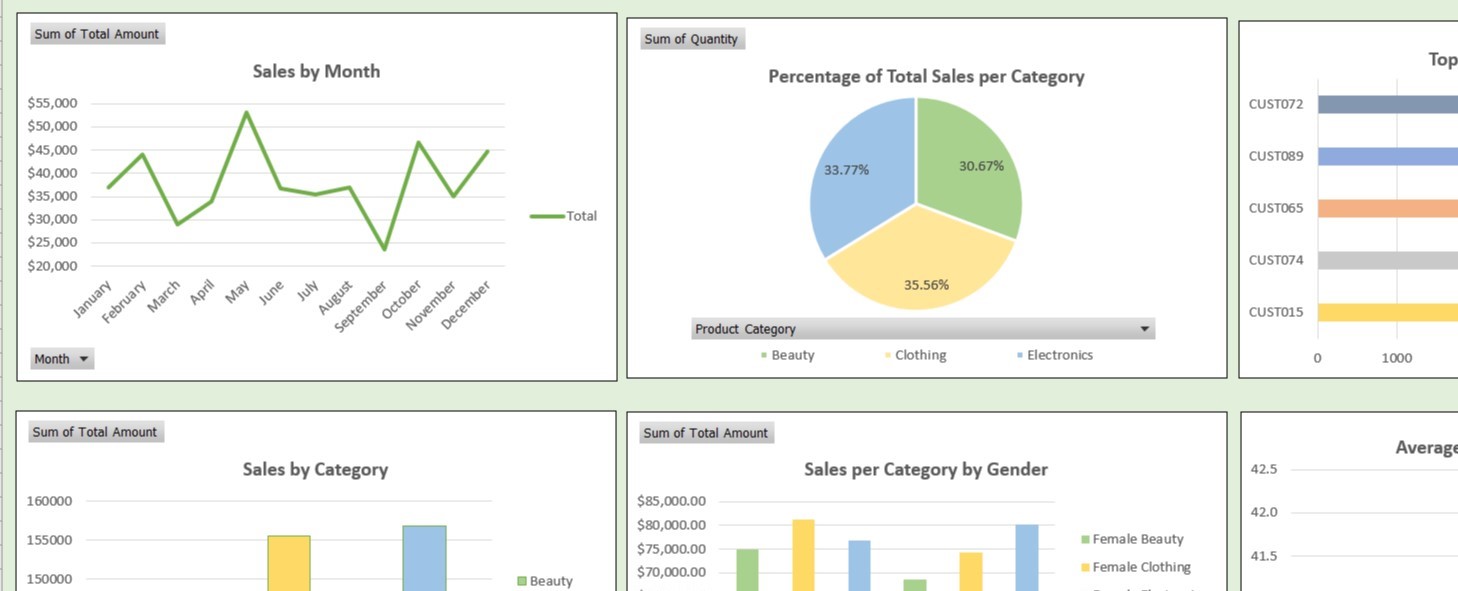This screenshot has height=591, width=1458.
Task: Select the green 30.67% pie slice
Action: [970, 170]
